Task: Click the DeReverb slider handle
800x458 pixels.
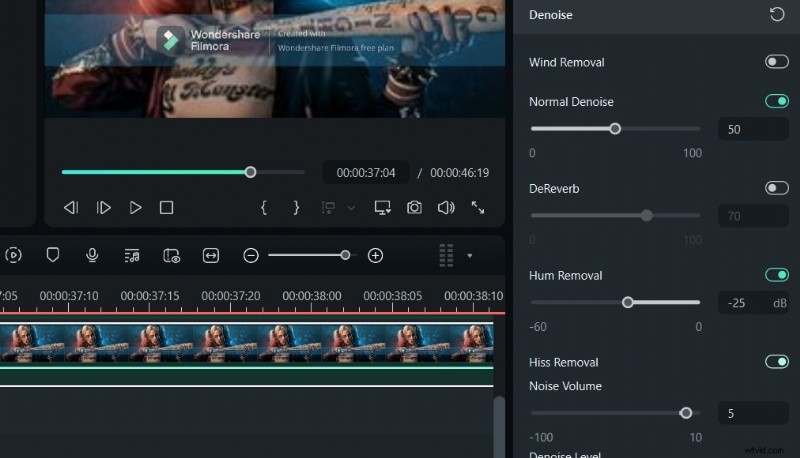Action: [x=646, y=215]
